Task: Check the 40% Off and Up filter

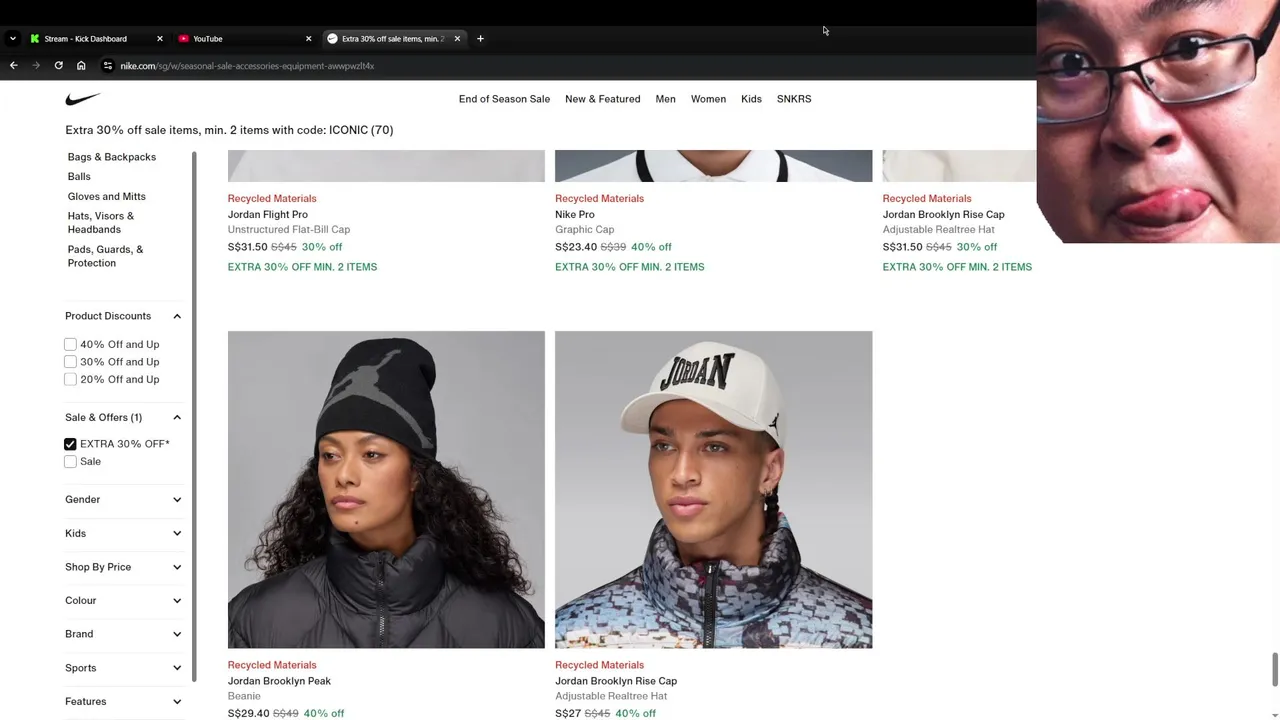Action: [x=70, y=344]
